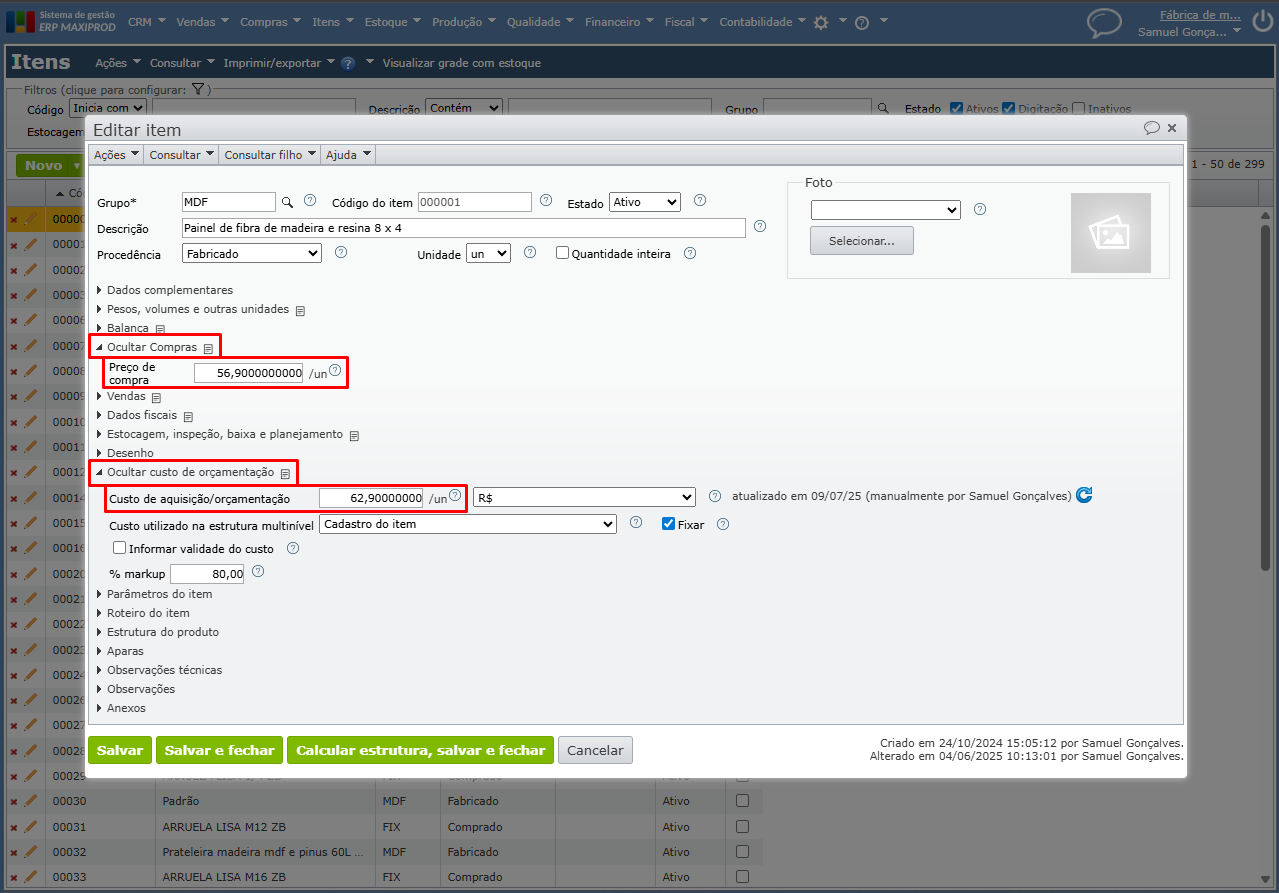Image resolution: width=1279 pixels, height=893 pixels.
Task: Click help icon beside Unidade dropdown
Action: click(x=530, y=252)
